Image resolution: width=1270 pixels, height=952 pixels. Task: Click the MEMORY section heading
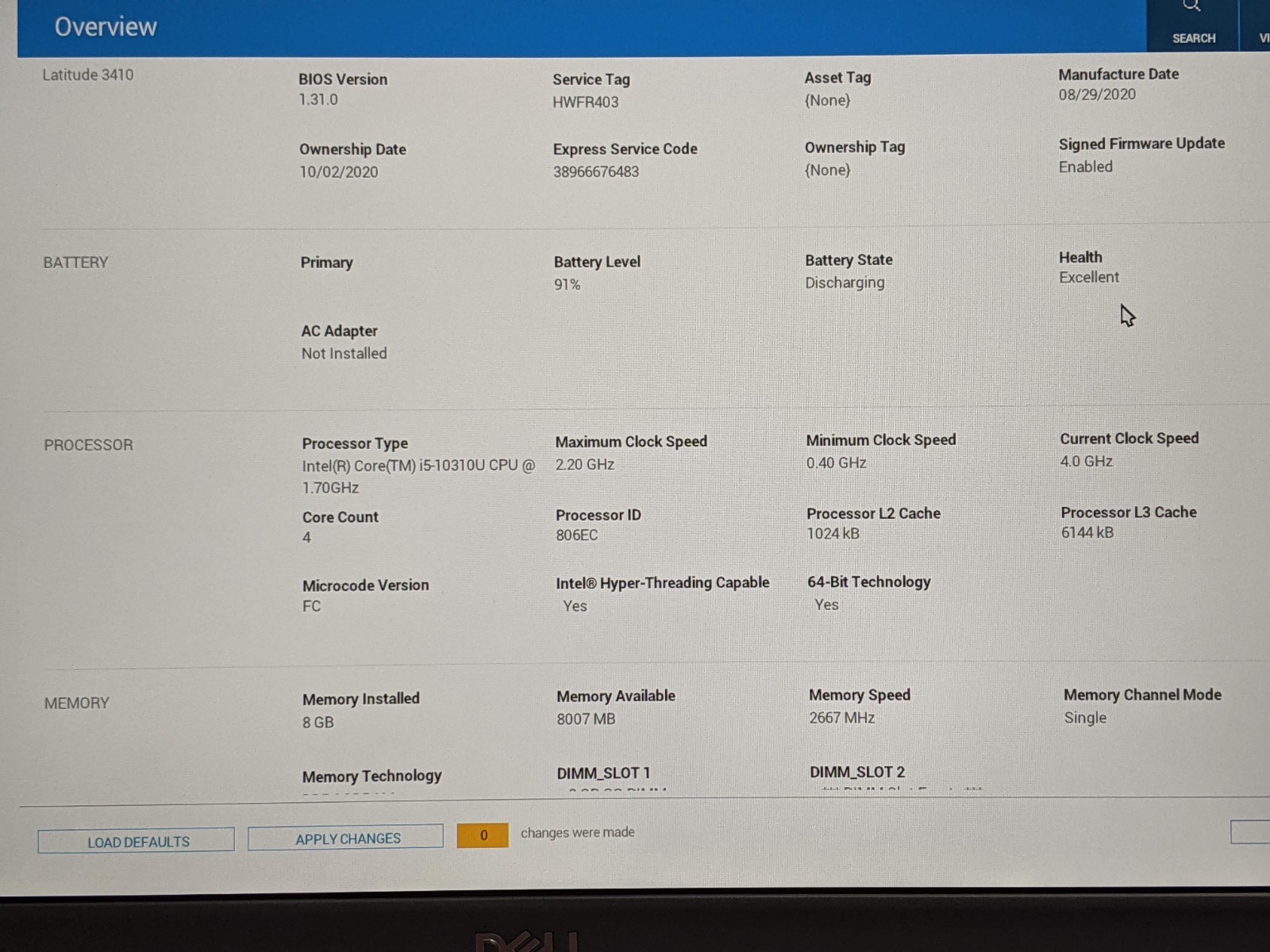pos(77,703)
